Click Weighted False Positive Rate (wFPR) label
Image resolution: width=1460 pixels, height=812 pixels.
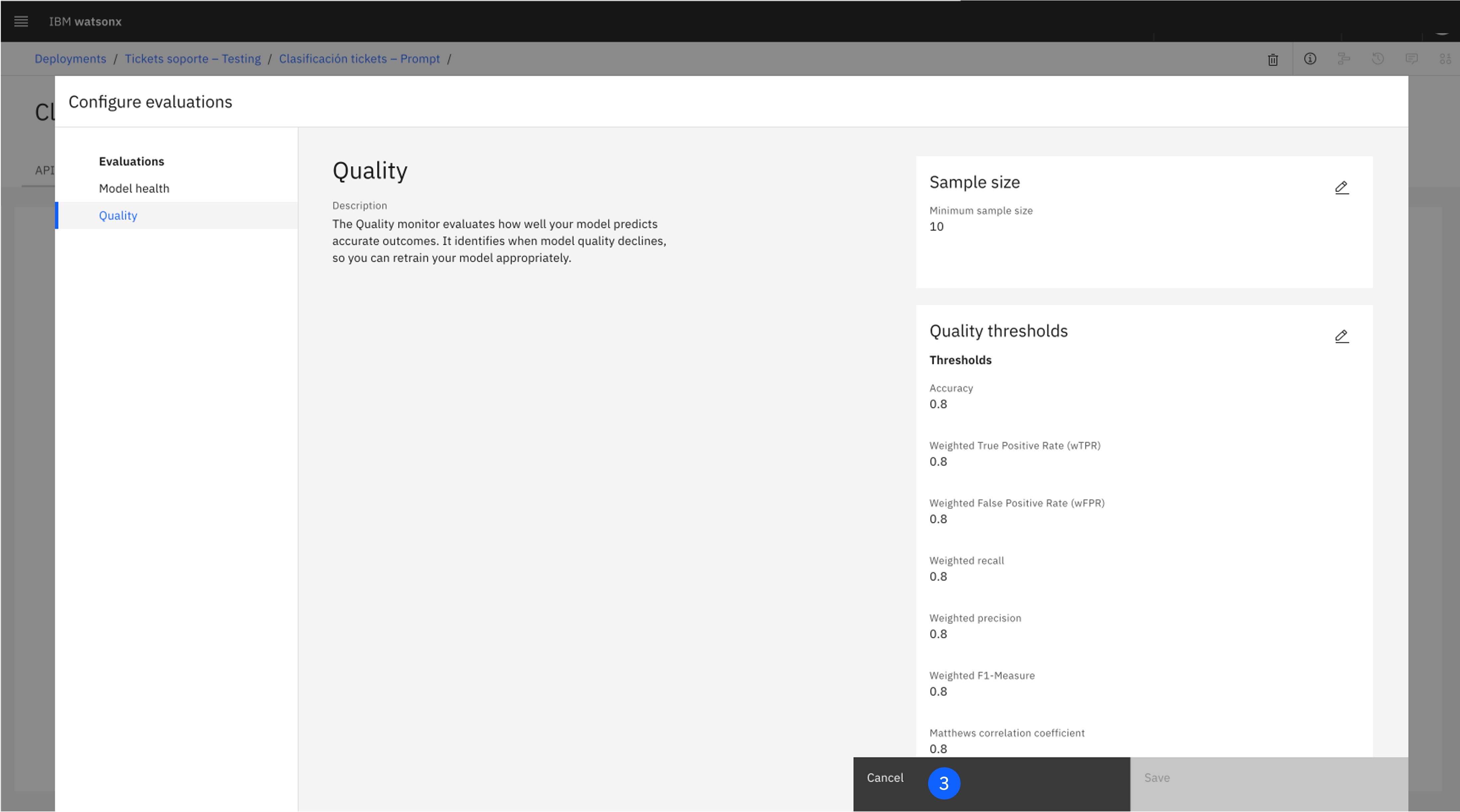click(x=1017, y=503)
